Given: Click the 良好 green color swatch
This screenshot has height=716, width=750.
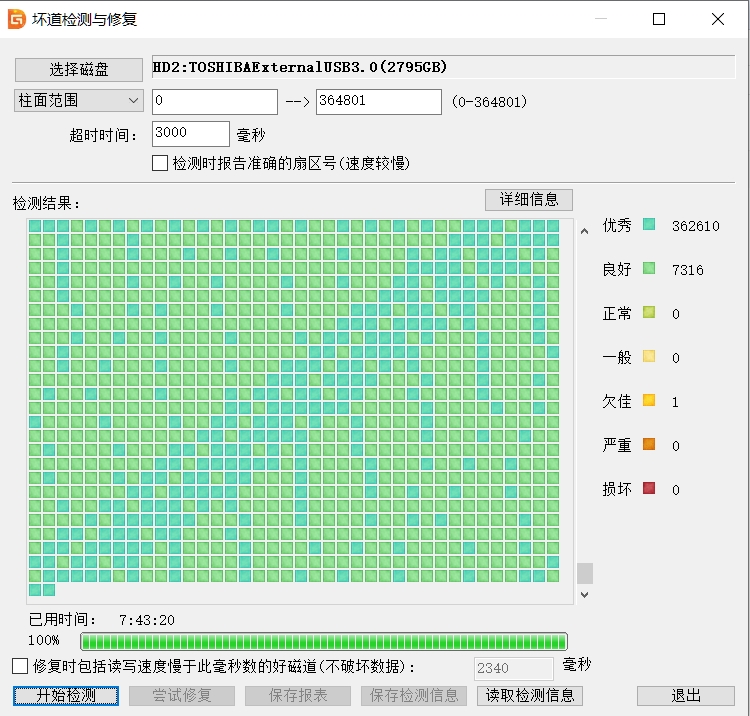Looking at the screenshot, I should coord(649,268).
